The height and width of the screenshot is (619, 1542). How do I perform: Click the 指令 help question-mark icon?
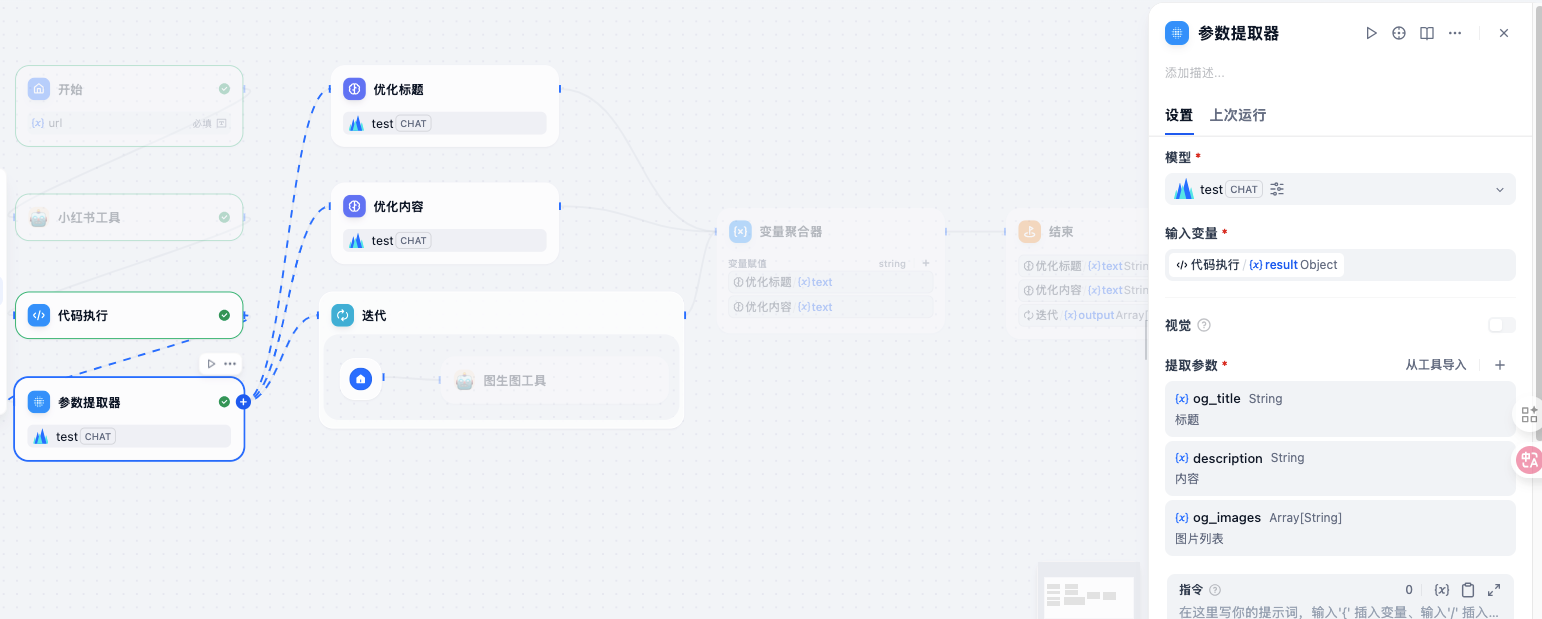click(x=1215, y=590)
